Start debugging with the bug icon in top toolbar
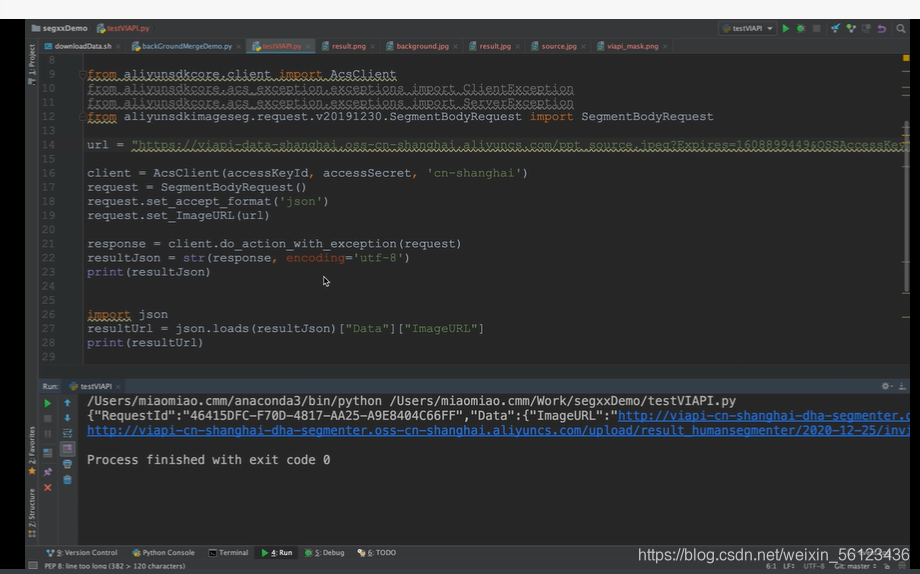 click(x=801, y=28)
